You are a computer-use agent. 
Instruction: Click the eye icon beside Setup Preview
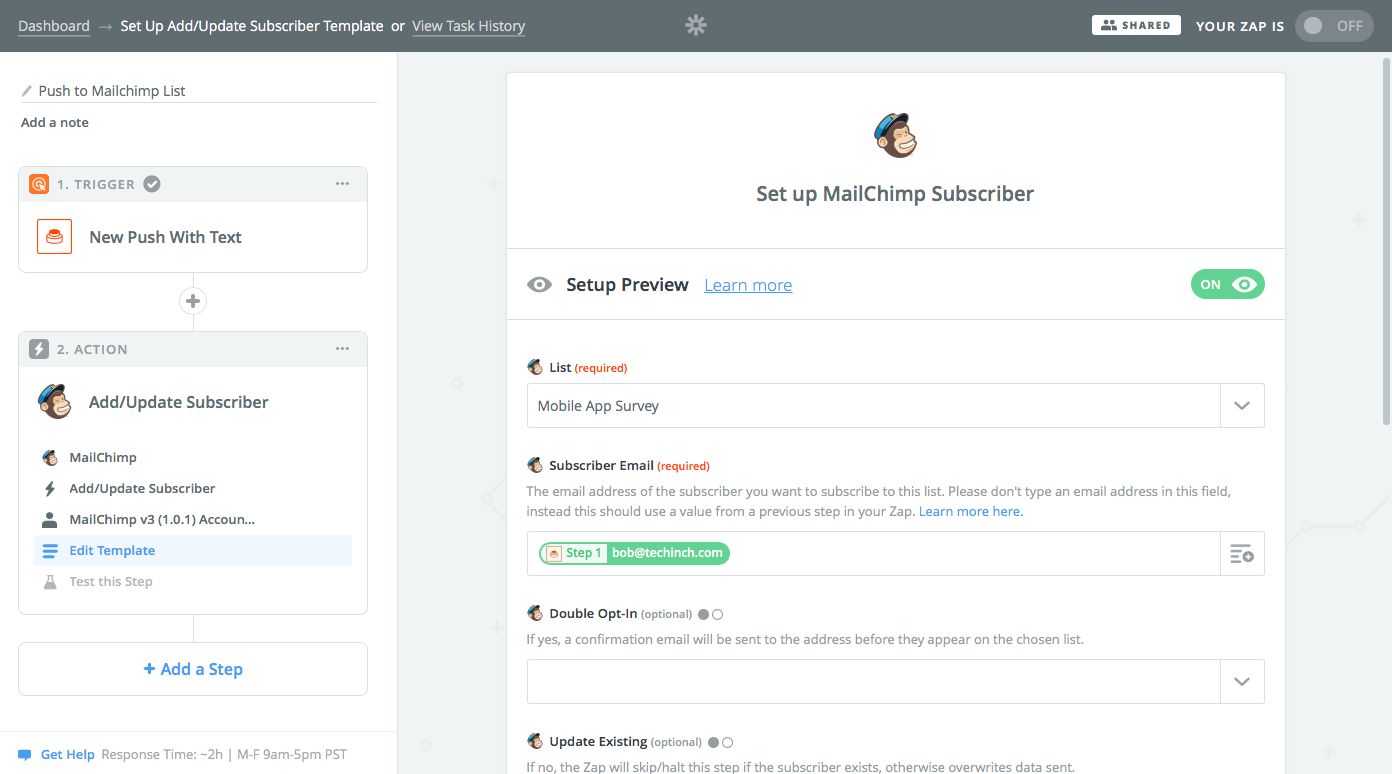539,285
